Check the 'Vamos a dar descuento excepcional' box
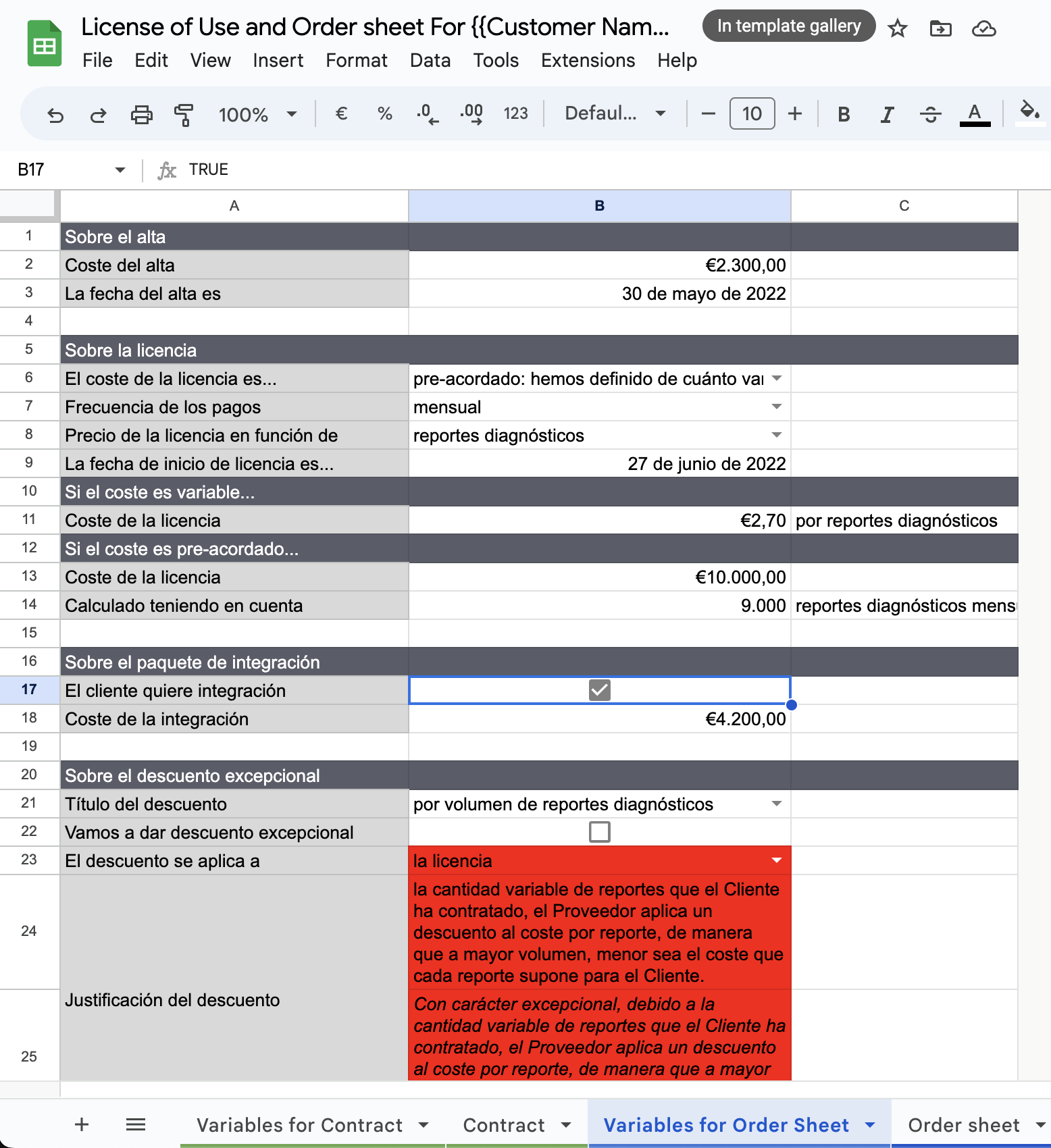Screen dimensions: 1051x1148 click(x=599, y=832)
